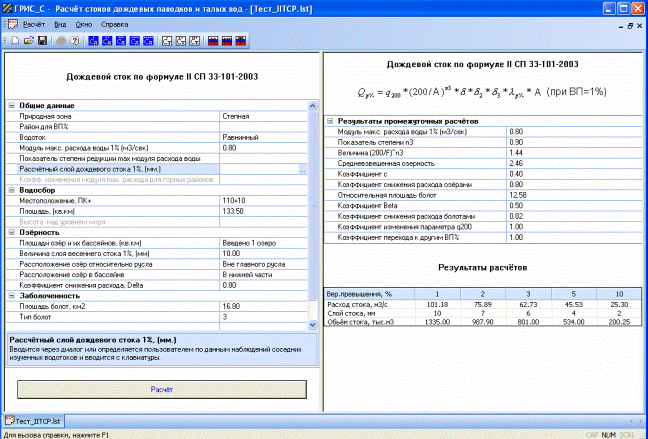Click the property grid scroll-down arrow
Image resolution: width=648 pixels, height=439 pixels.
pos(312,325)
